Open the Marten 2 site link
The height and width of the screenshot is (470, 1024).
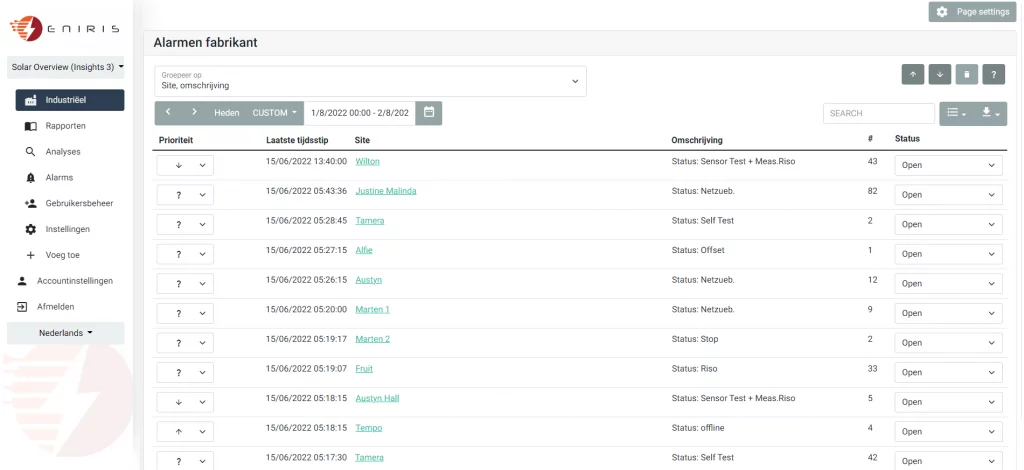tap(372, 339)
